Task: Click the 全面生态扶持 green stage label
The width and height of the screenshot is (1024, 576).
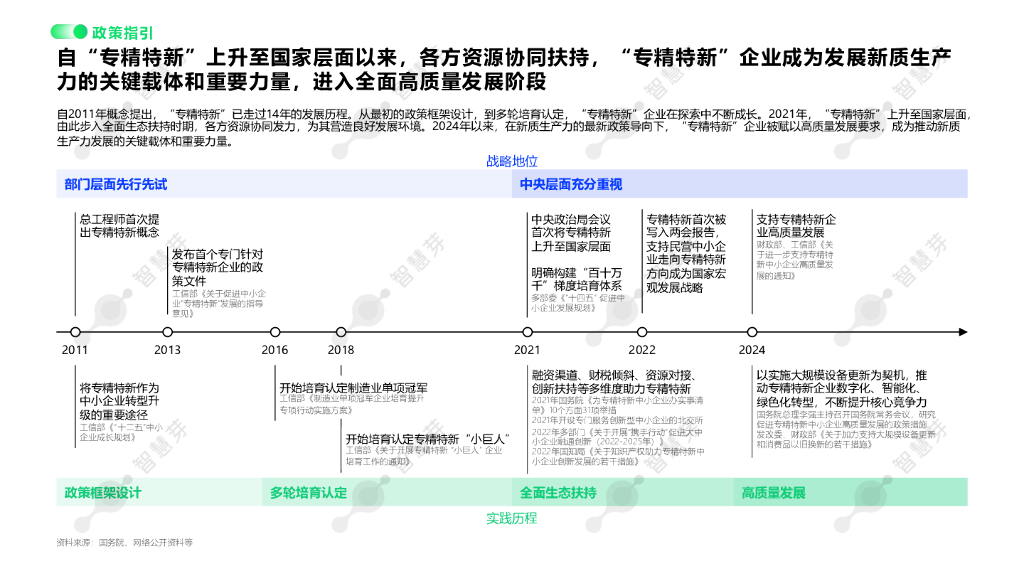Action: [558, 493]
